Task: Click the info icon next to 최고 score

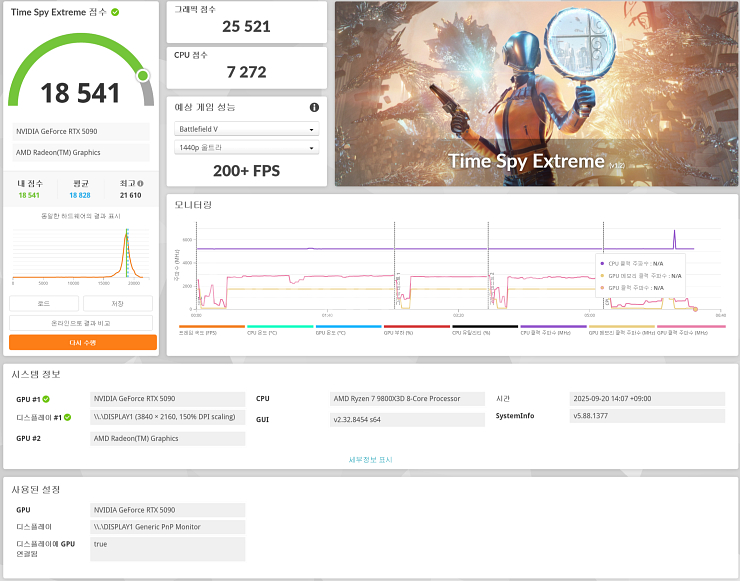Action: (140, 184)
